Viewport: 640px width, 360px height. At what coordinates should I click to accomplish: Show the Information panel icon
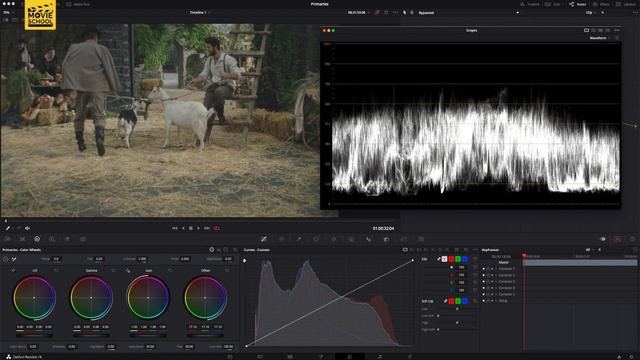[x=632, y=239]
